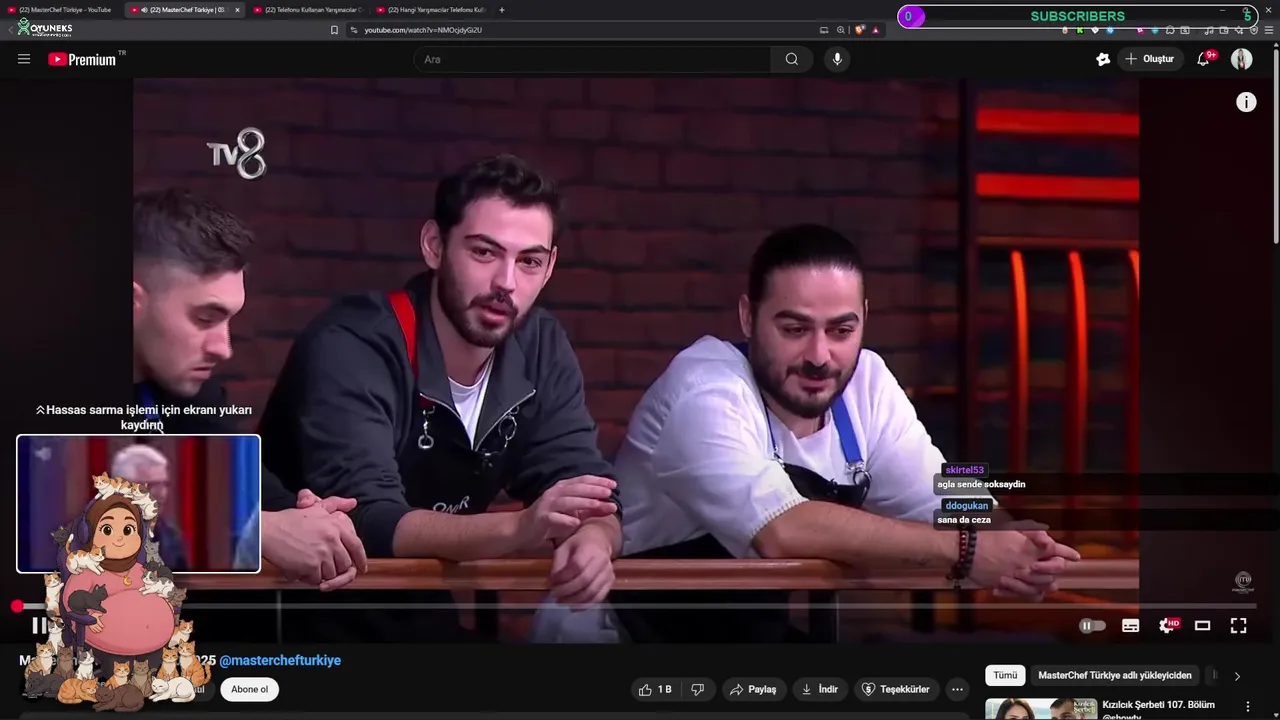Image resolution: width=1280 pixels, height=720 pixels.
Task: Open the notifications bell
Action: point(1204,59)
